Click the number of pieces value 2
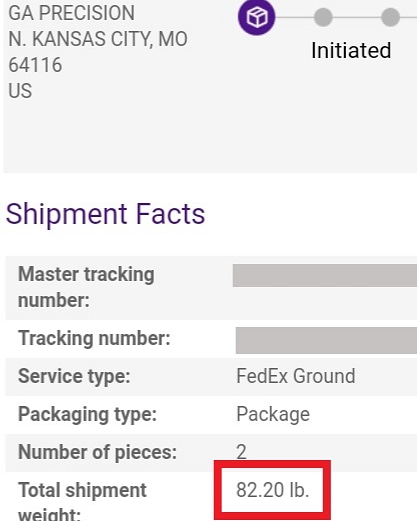Viewport: 417px width, 521px height. (241, 452)
